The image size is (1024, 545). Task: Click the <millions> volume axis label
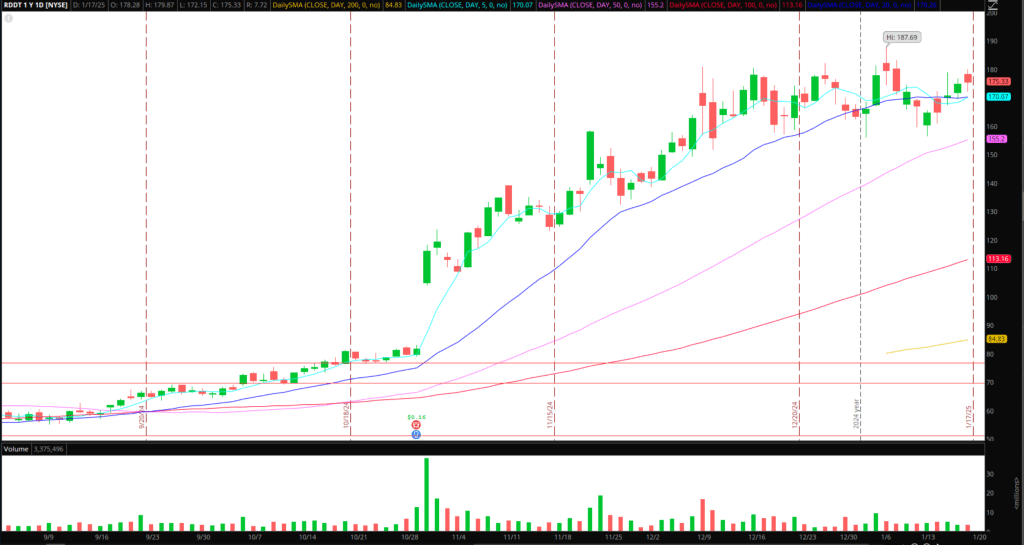click(x=1016, y=493)
